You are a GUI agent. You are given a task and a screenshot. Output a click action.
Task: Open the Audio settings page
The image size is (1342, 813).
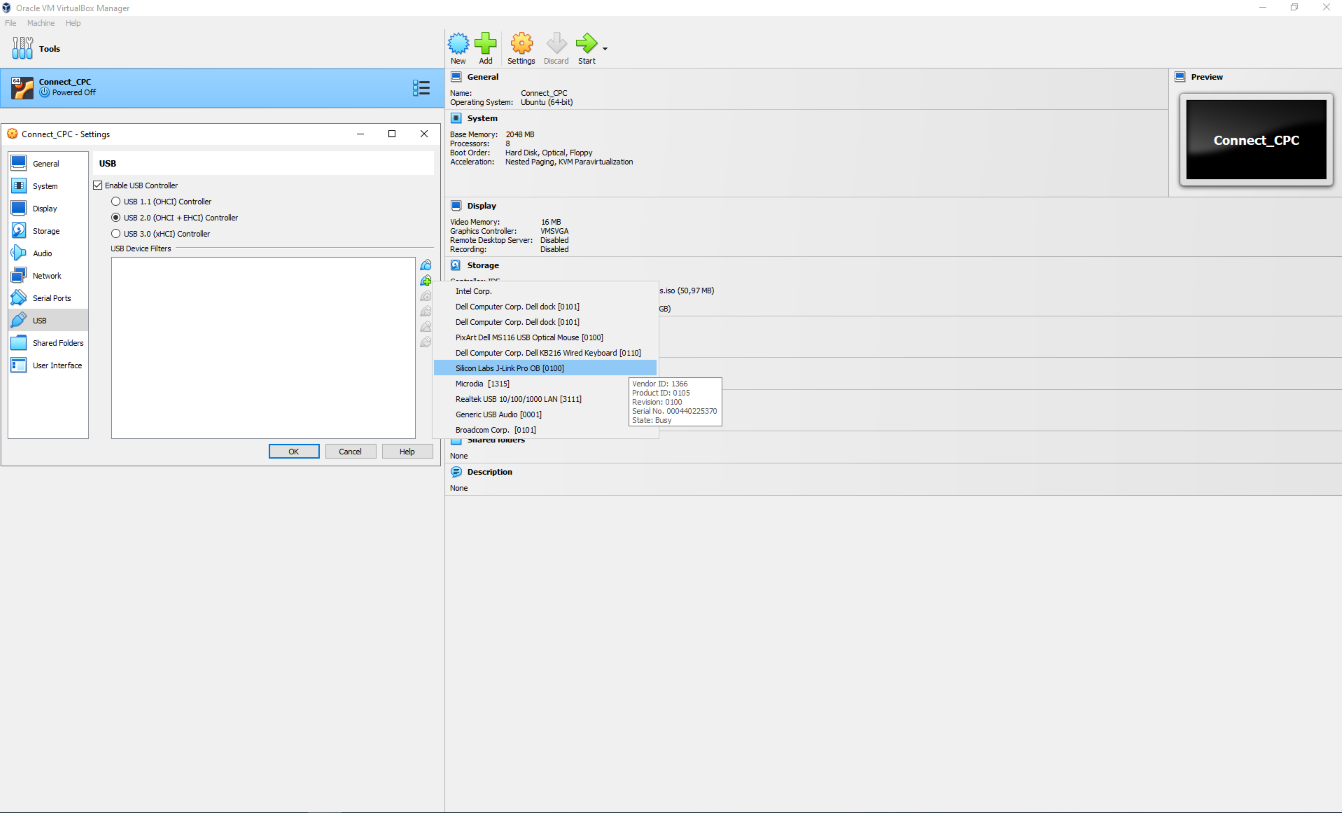44,252
